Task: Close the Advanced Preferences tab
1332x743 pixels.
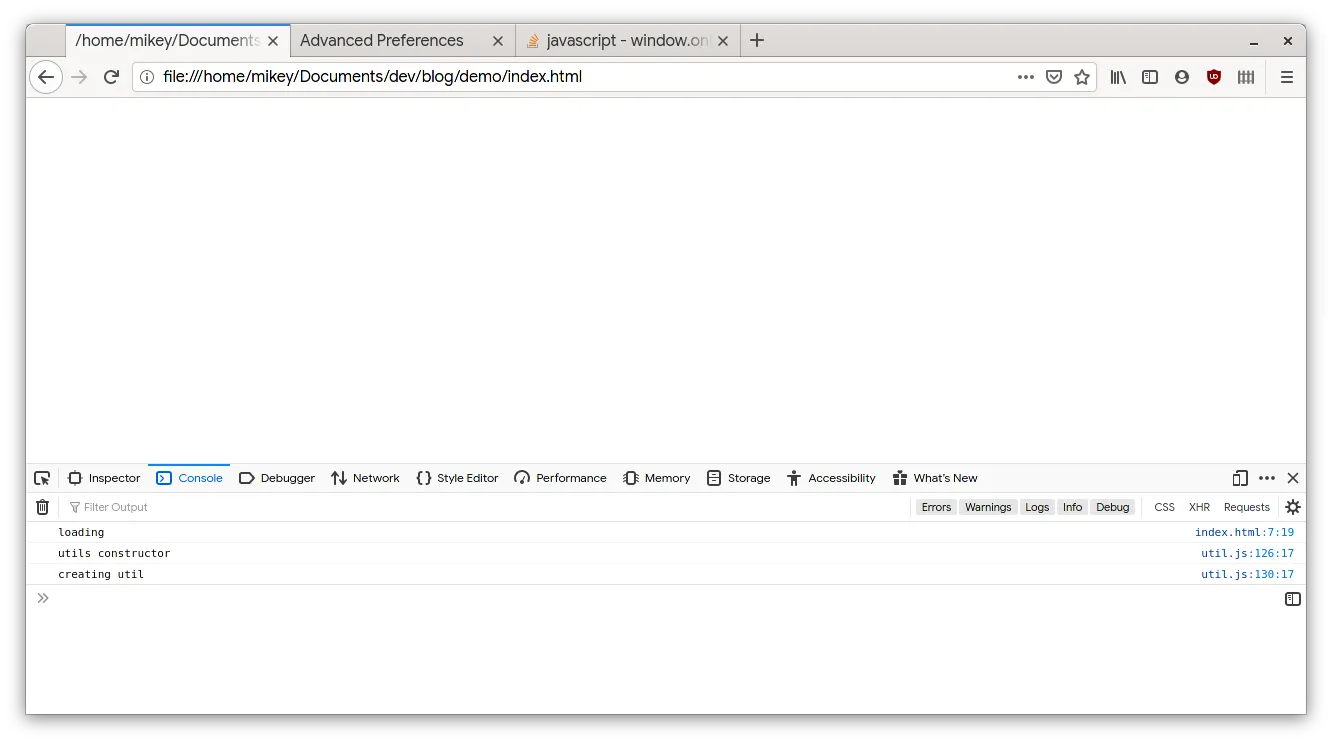Action: pos(498,41)
